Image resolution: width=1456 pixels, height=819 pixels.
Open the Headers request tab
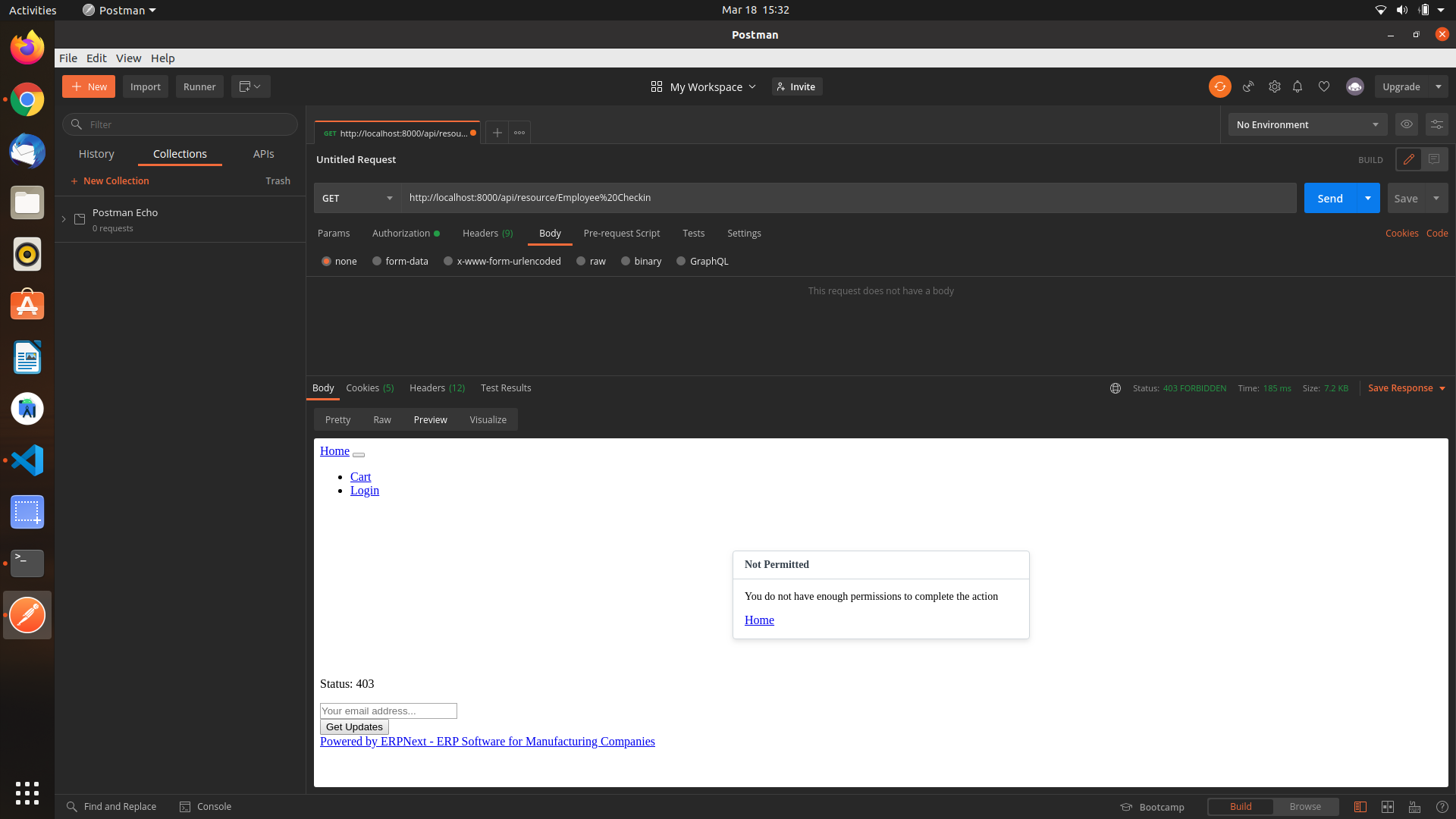click(x=488, y=234)
